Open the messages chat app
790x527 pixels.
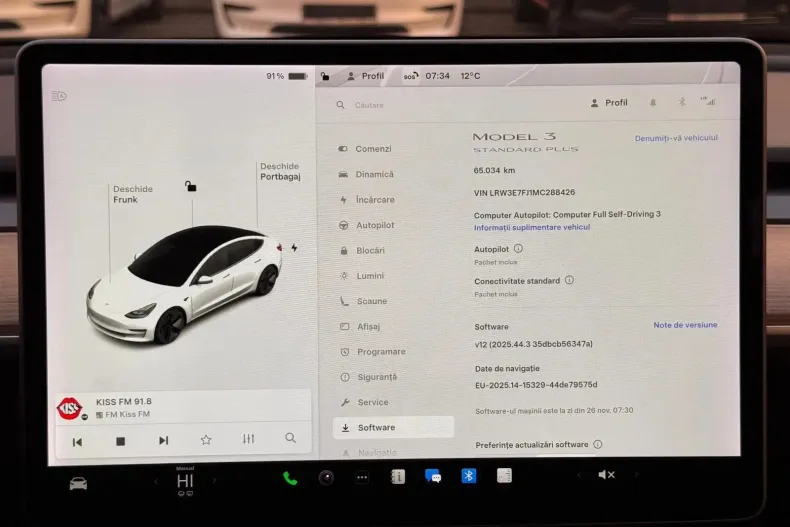(433, 476)
